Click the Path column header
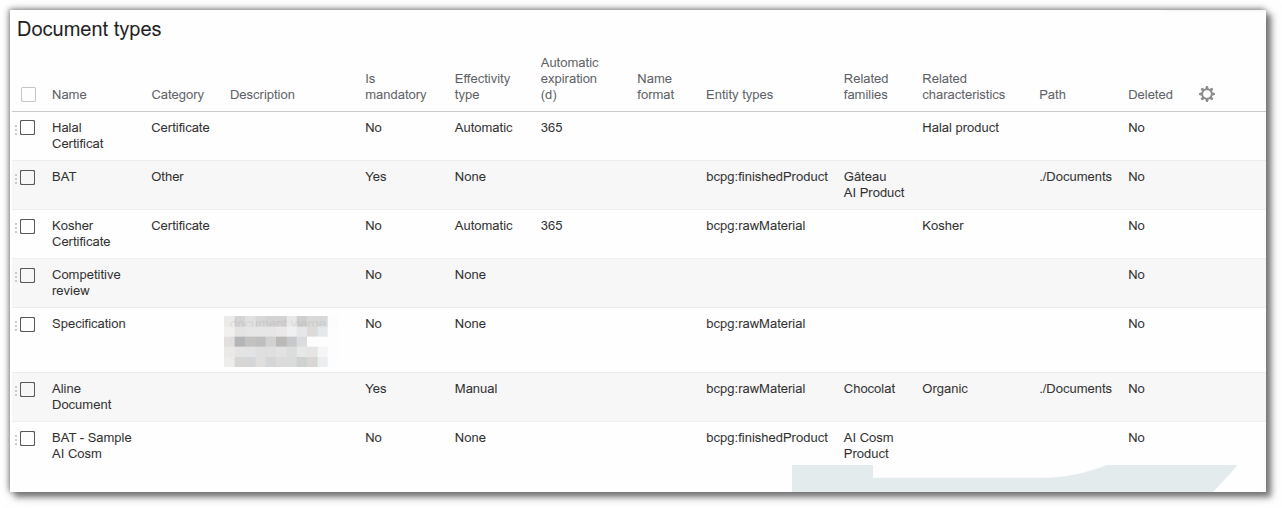 1052,95
